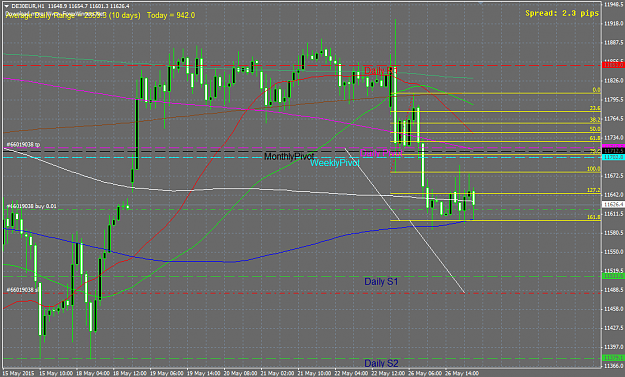The image size is (625, 377).
Task: Click the 11672.5 price scale value
Action: point(614,176)
